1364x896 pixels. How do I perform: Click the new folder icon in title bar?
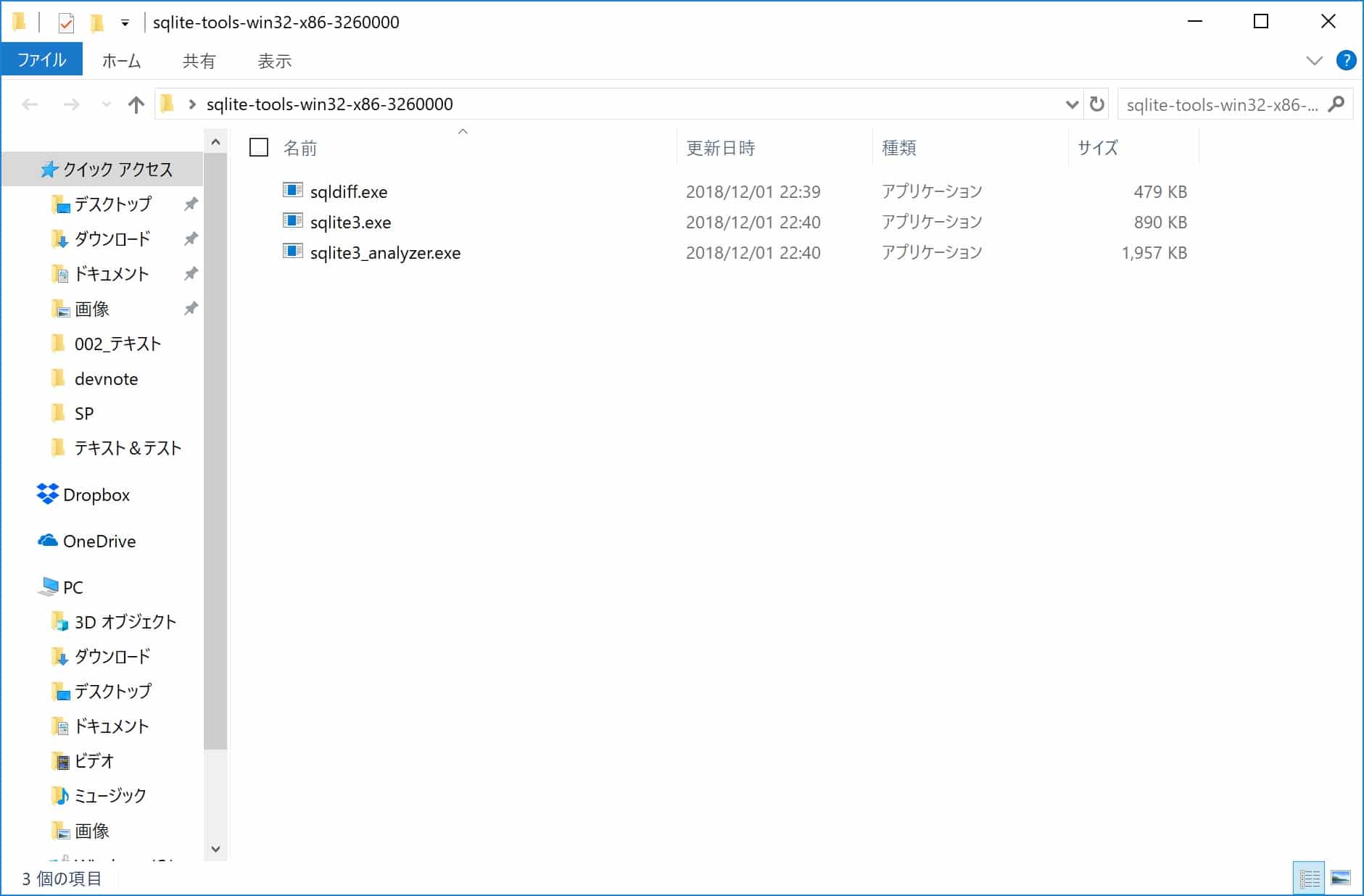98,22
